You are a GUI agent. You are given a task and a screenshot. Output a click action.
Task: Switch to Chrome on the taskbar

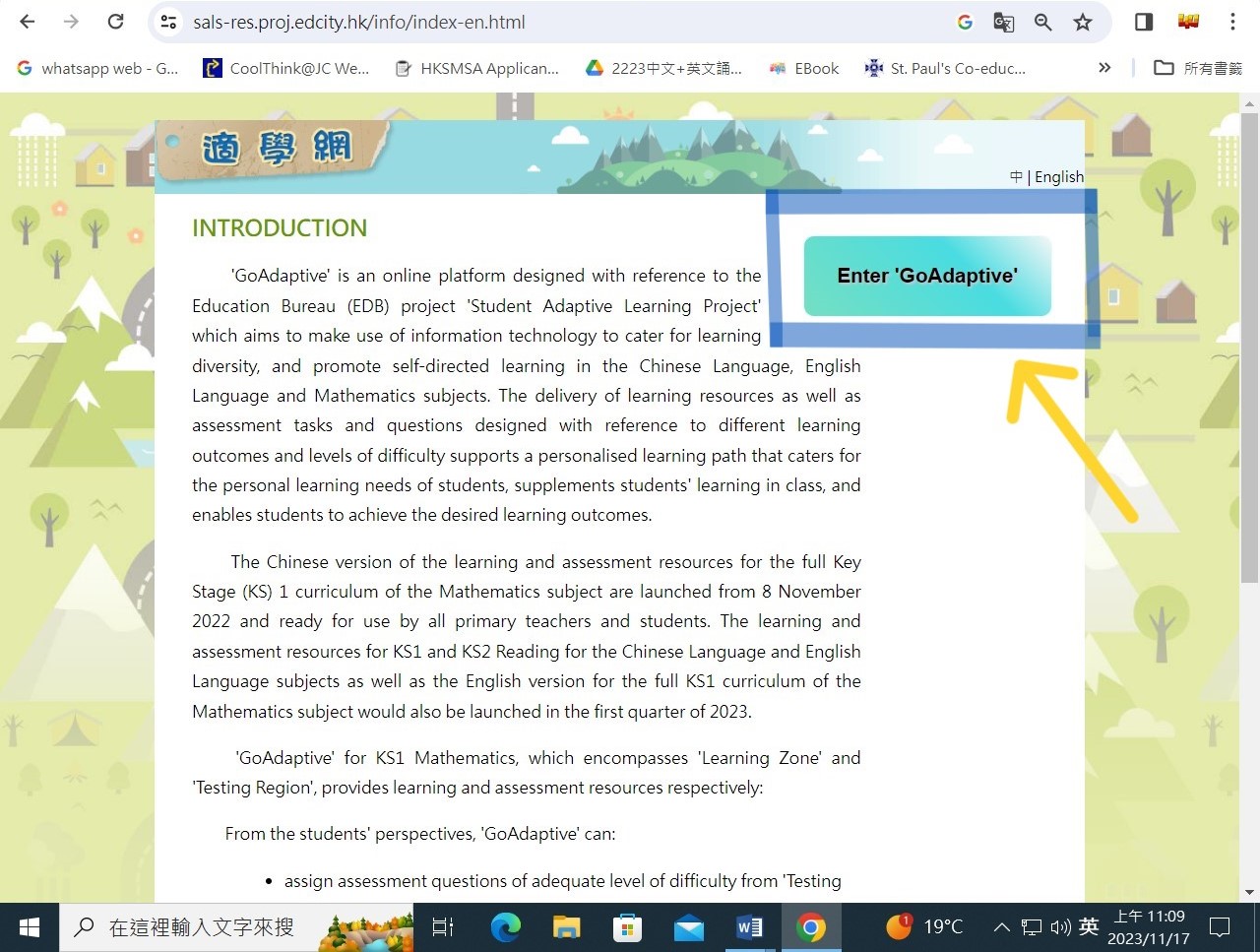click(810, 927)
